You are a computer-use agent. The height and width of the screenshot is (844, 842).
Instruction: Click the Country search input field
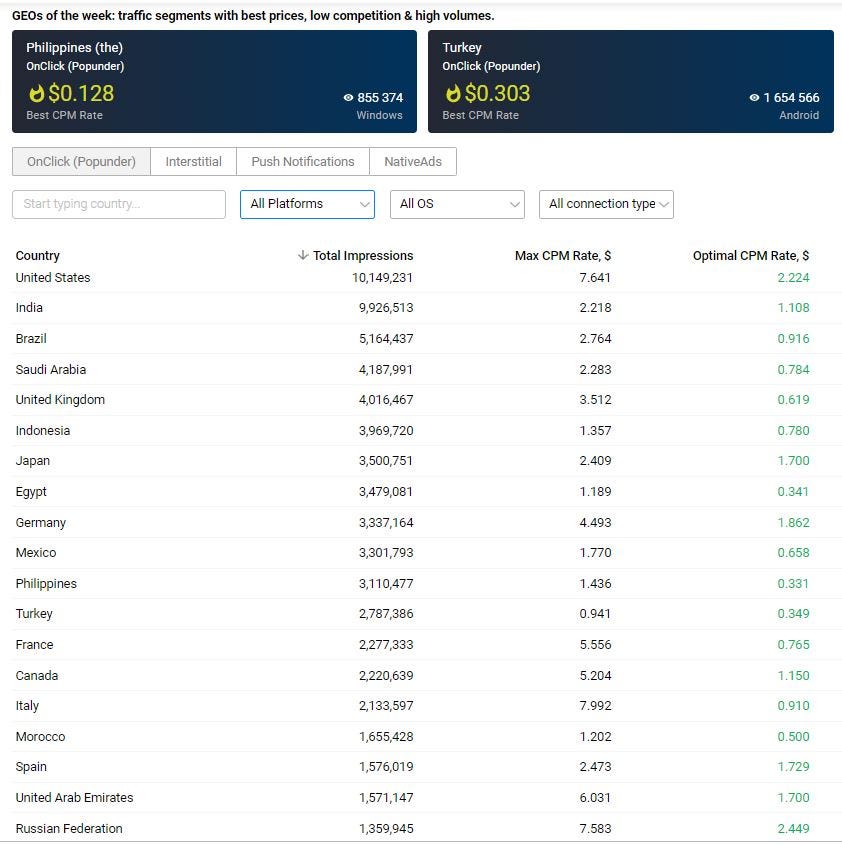pos(118,204)
